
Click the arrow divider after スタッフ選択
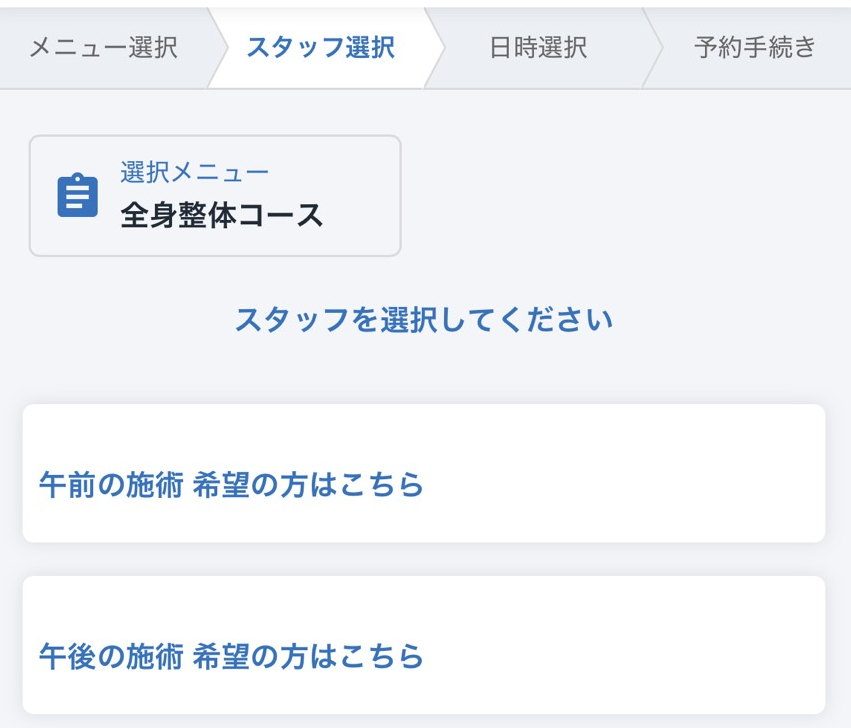(434, 47)
